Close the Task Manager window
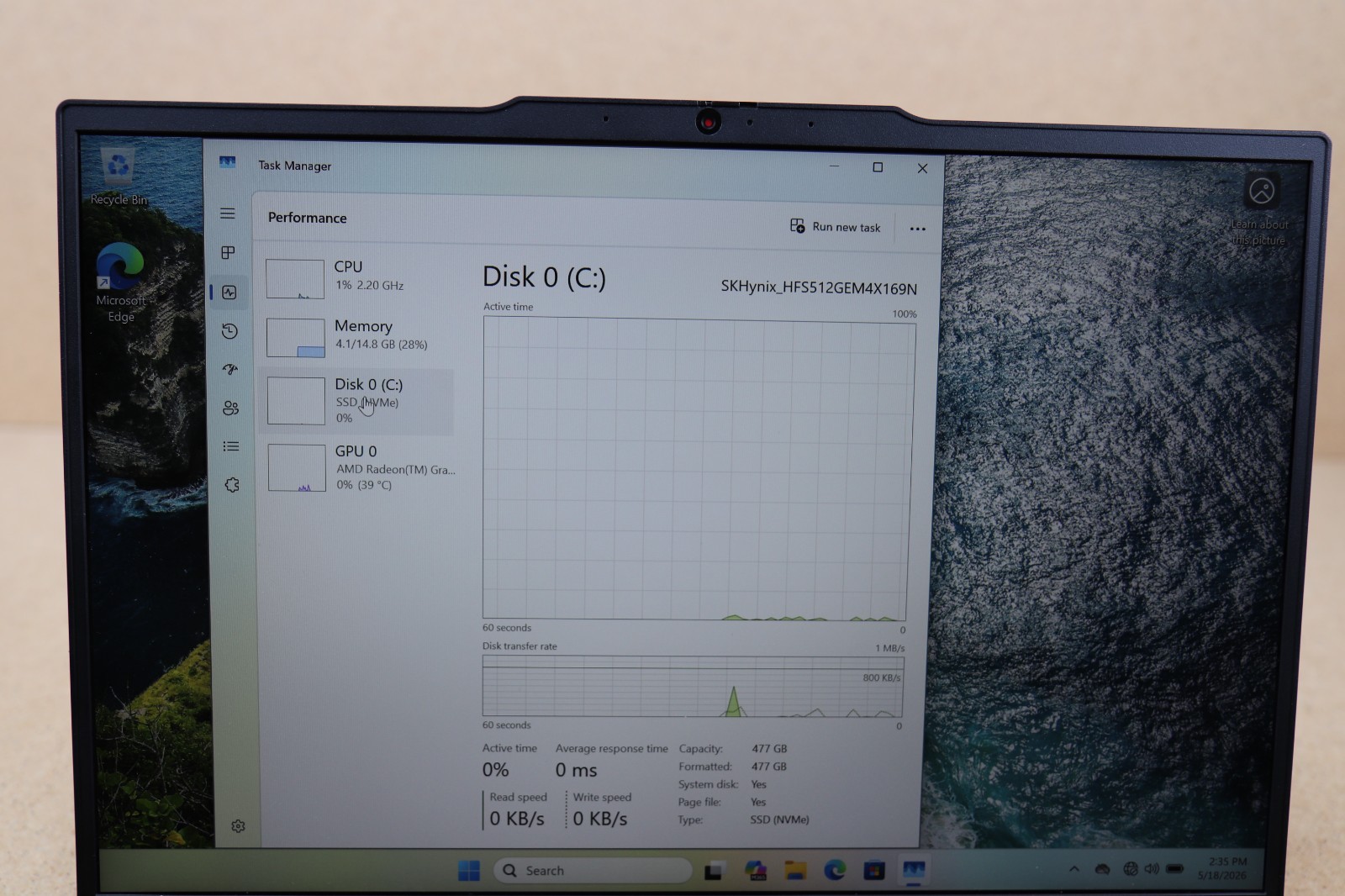1345x896 pixels. 922,168
